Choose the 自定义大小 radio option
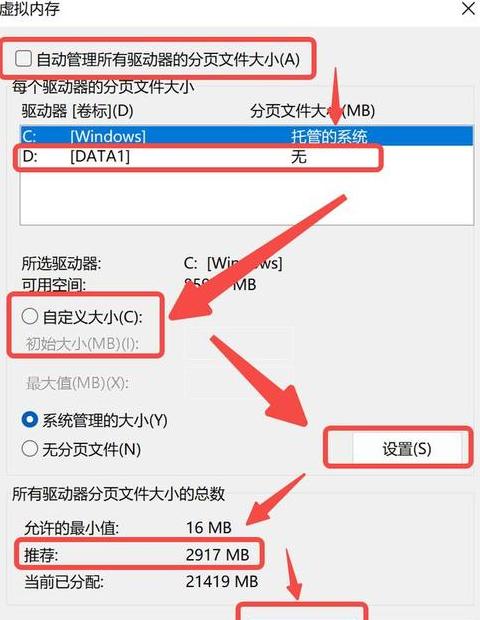 (30, 316)
